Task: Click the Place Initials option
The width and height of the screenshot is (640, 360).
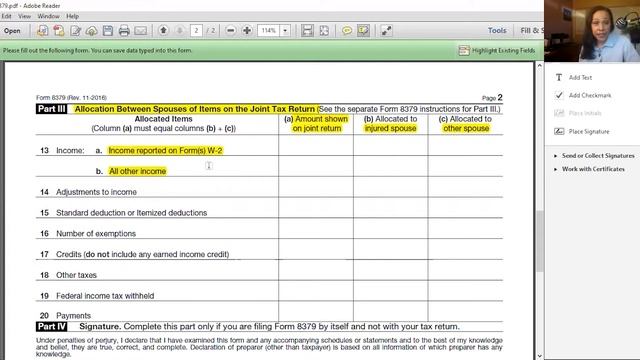Action: [578, 113]
